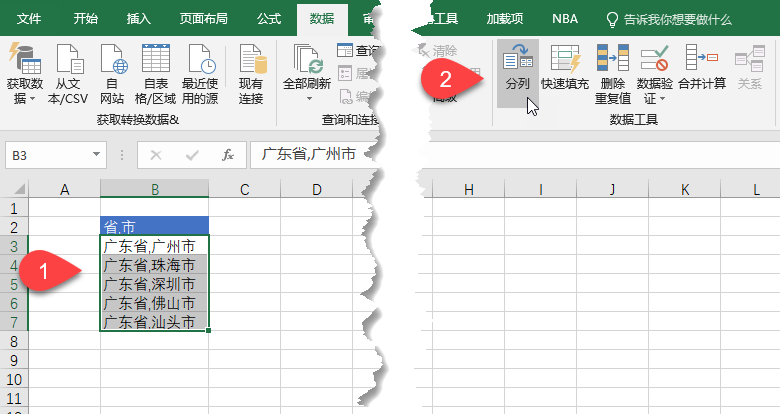Open the 页面布局 ribbon tab

click(x=202, y=19)
